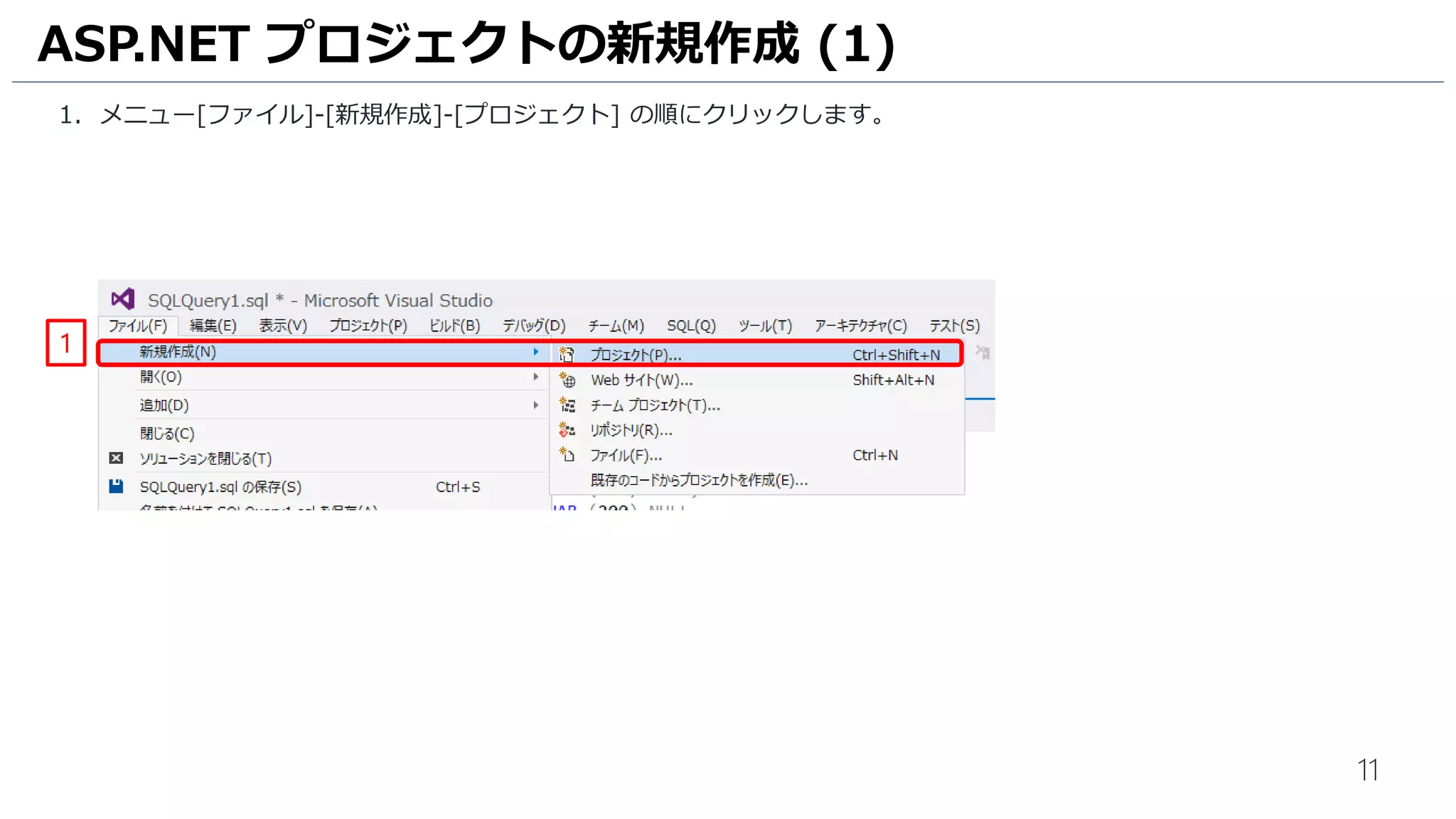Click the title text SQLQuery1.sql * - Microsoft Visual Studio
This screenshot has width=1456, height=819.
click(x=320, y=300)
